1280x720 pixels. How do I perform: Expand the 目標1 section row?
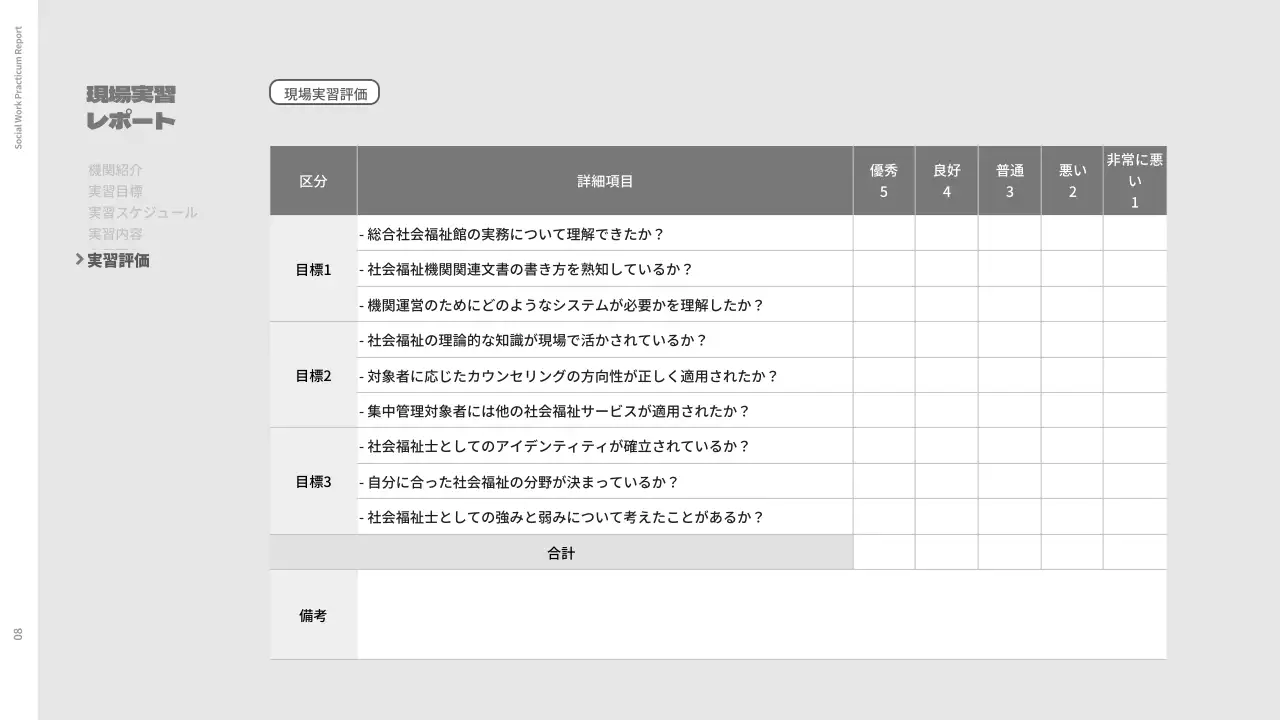tap(313, 268)
